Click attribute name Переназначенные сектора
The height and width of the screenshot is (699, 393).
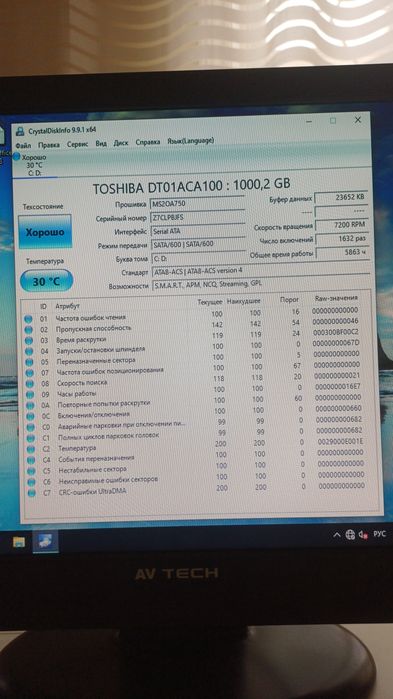pyautogui.click(x=96, y=360)
